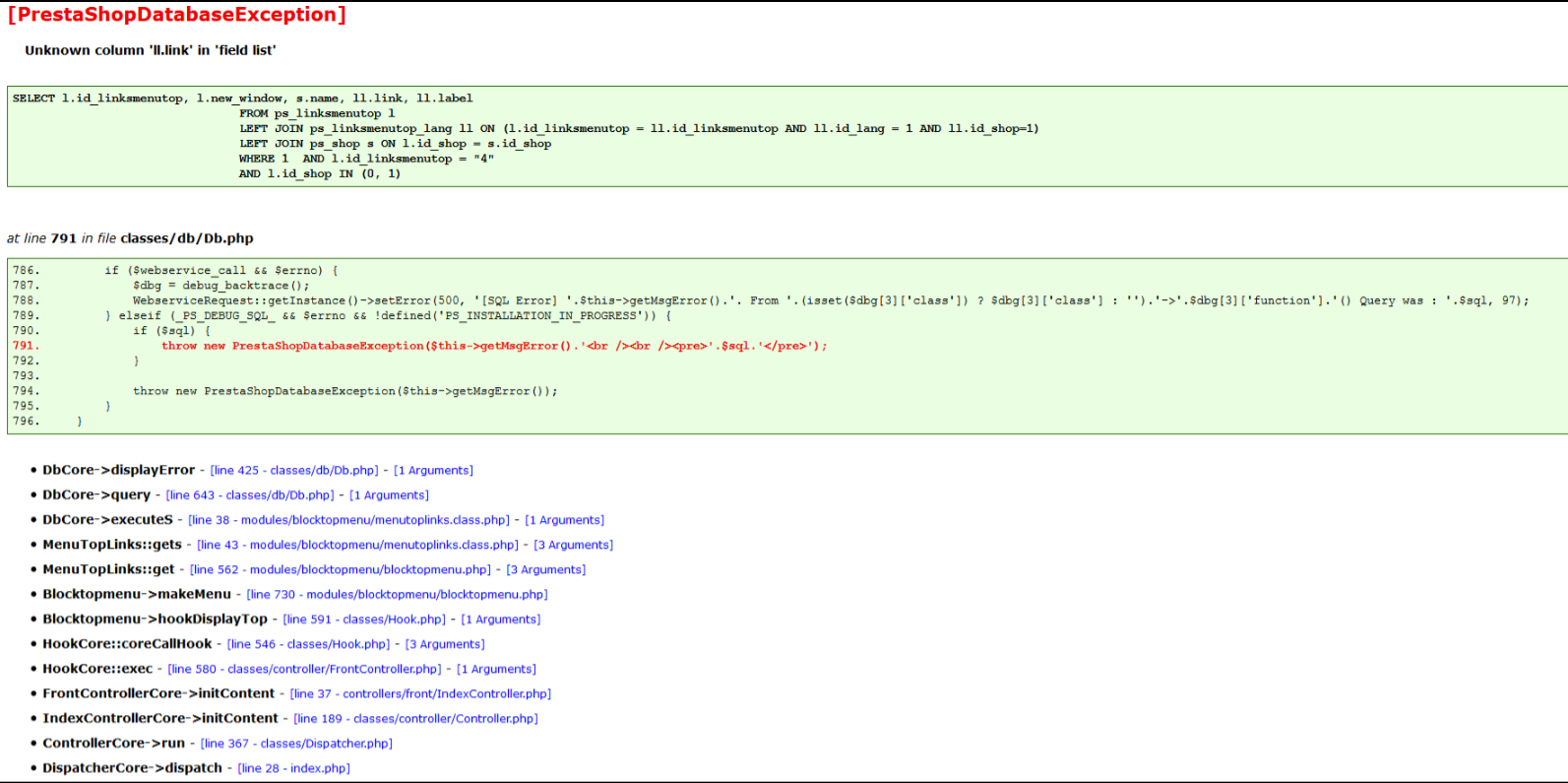The height and width of the screenshot is (783, 1568).
Task: Open line 43 menutoplinks.class.php link
Action: click(357, 545)
